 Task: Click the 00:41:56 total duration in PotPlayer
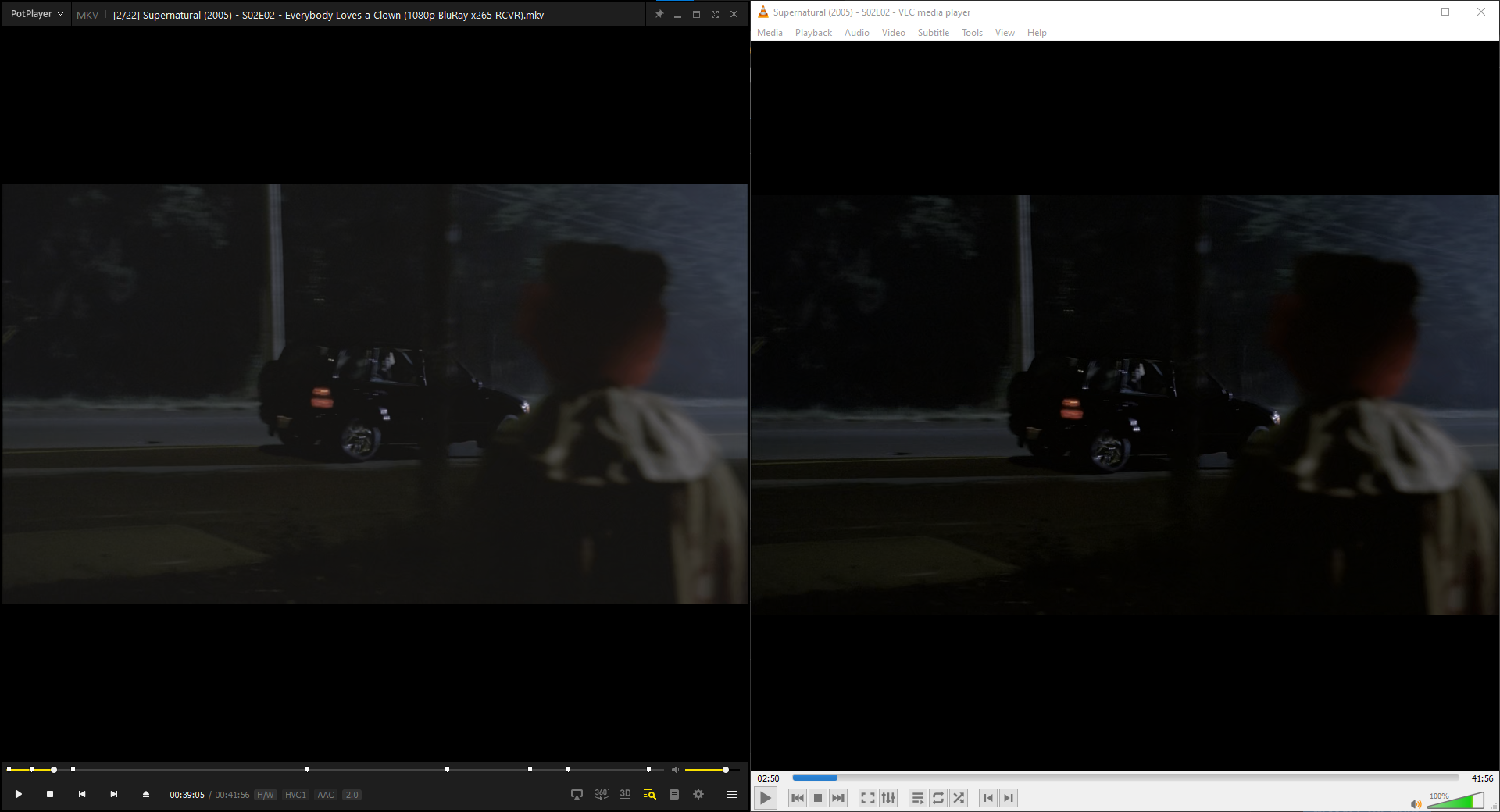tap(232, 795)
